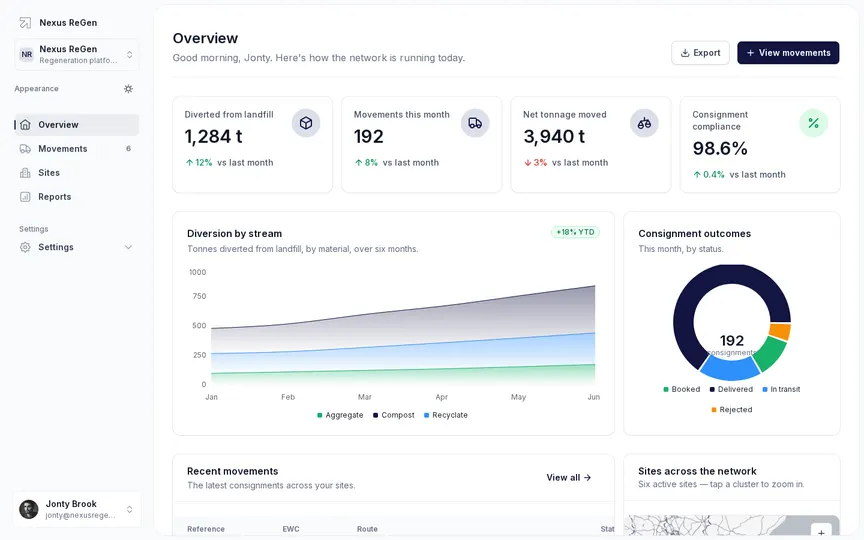
Task: Open the Nexus ReGen workspace switcher
Action: [x=77, y=55]
